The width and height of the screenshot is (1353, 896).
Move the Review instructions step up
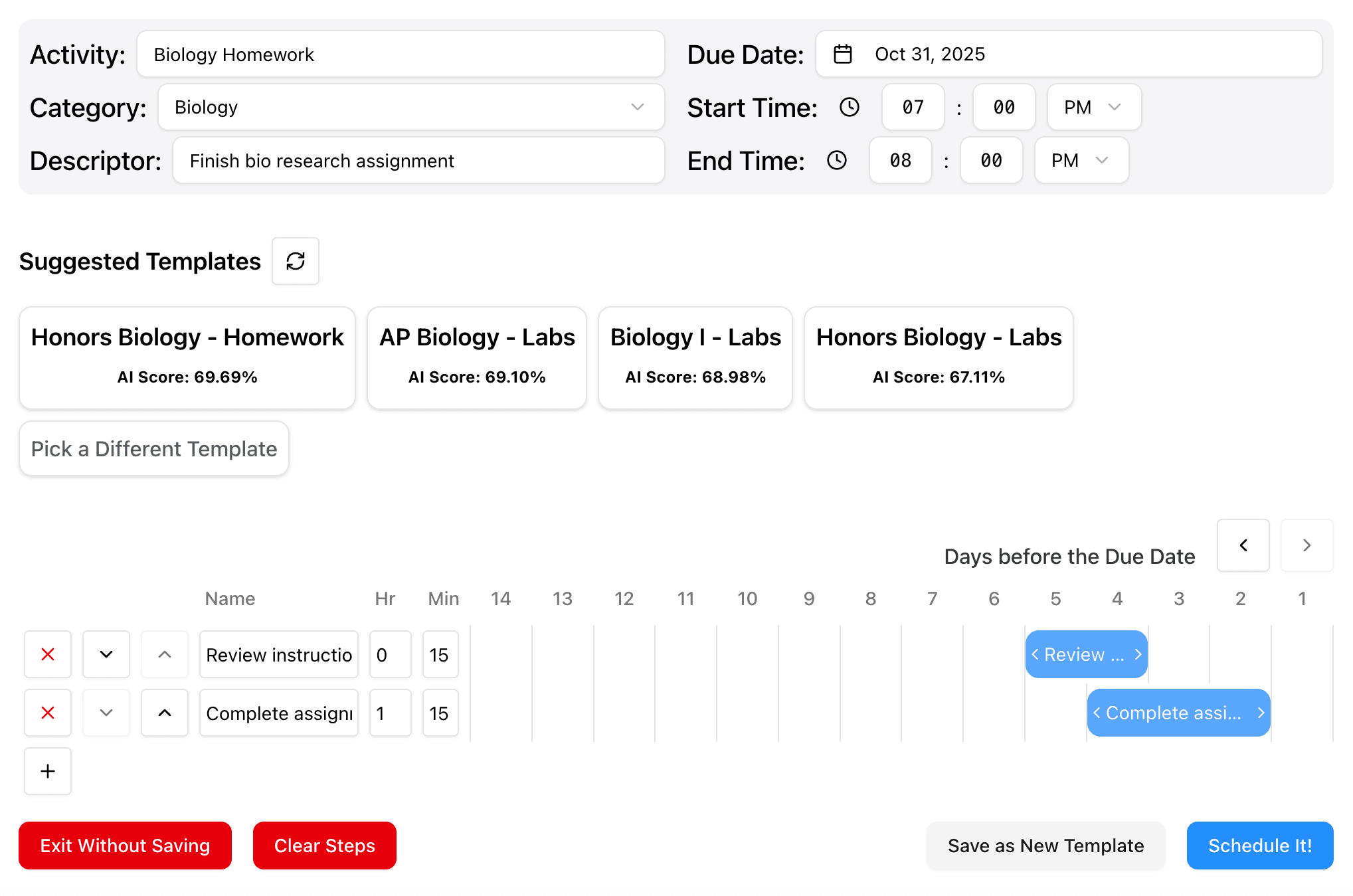[x=164, y=654]
